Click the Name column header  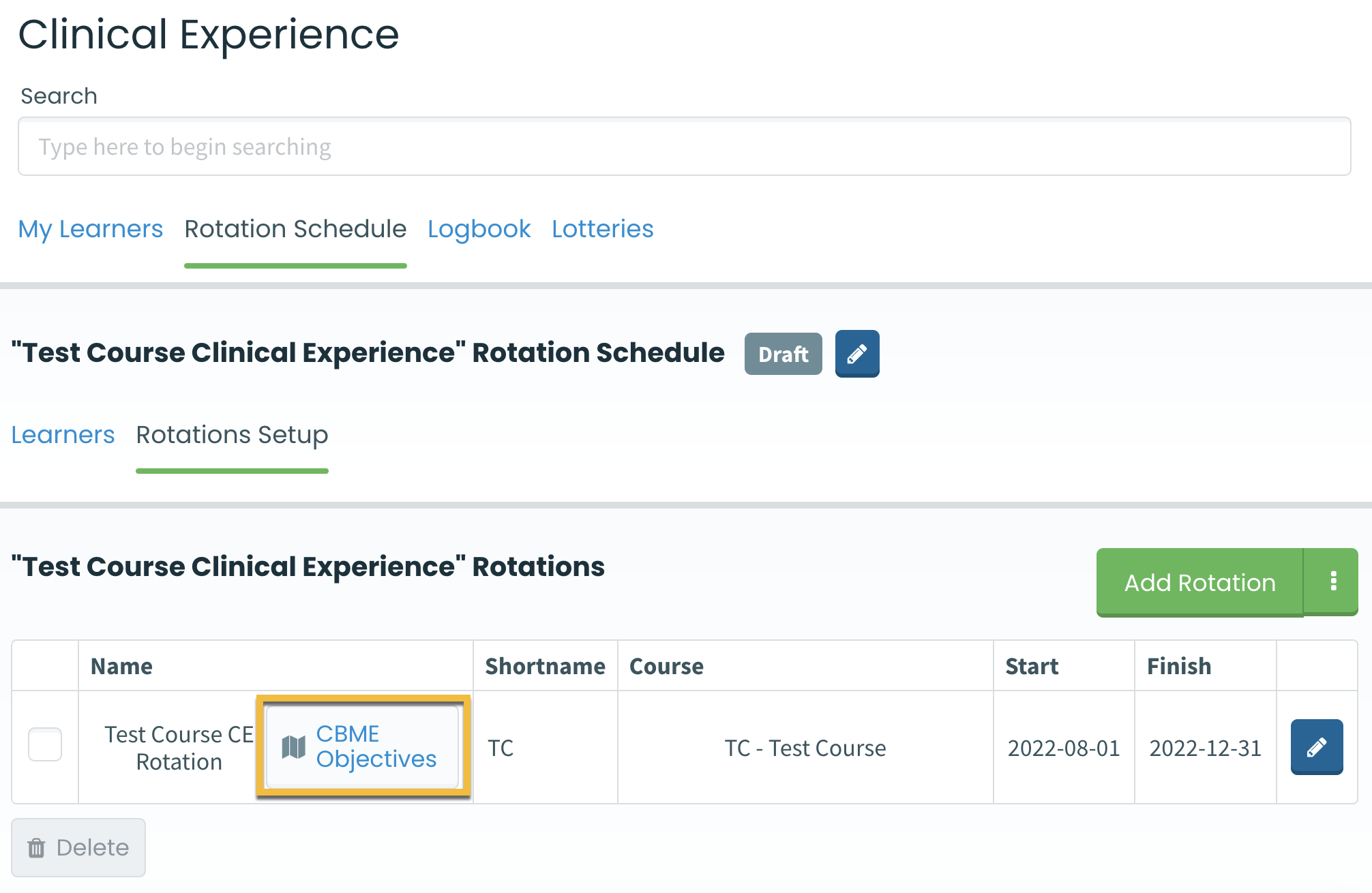coord(122,666)
